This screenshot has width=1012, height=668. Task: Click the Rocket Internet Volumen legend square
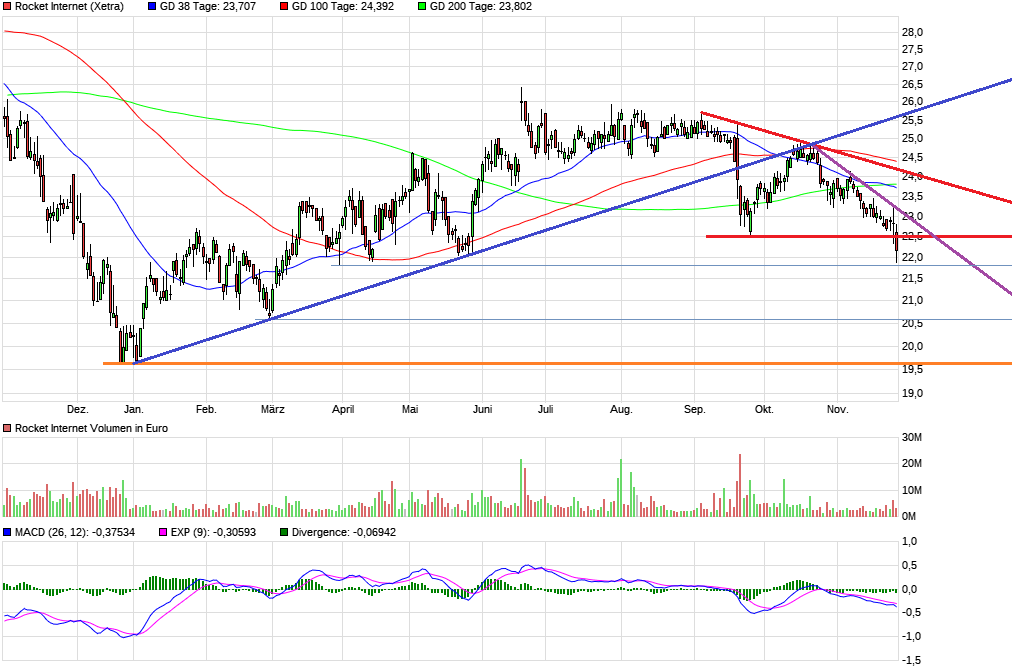pos(7,427)
